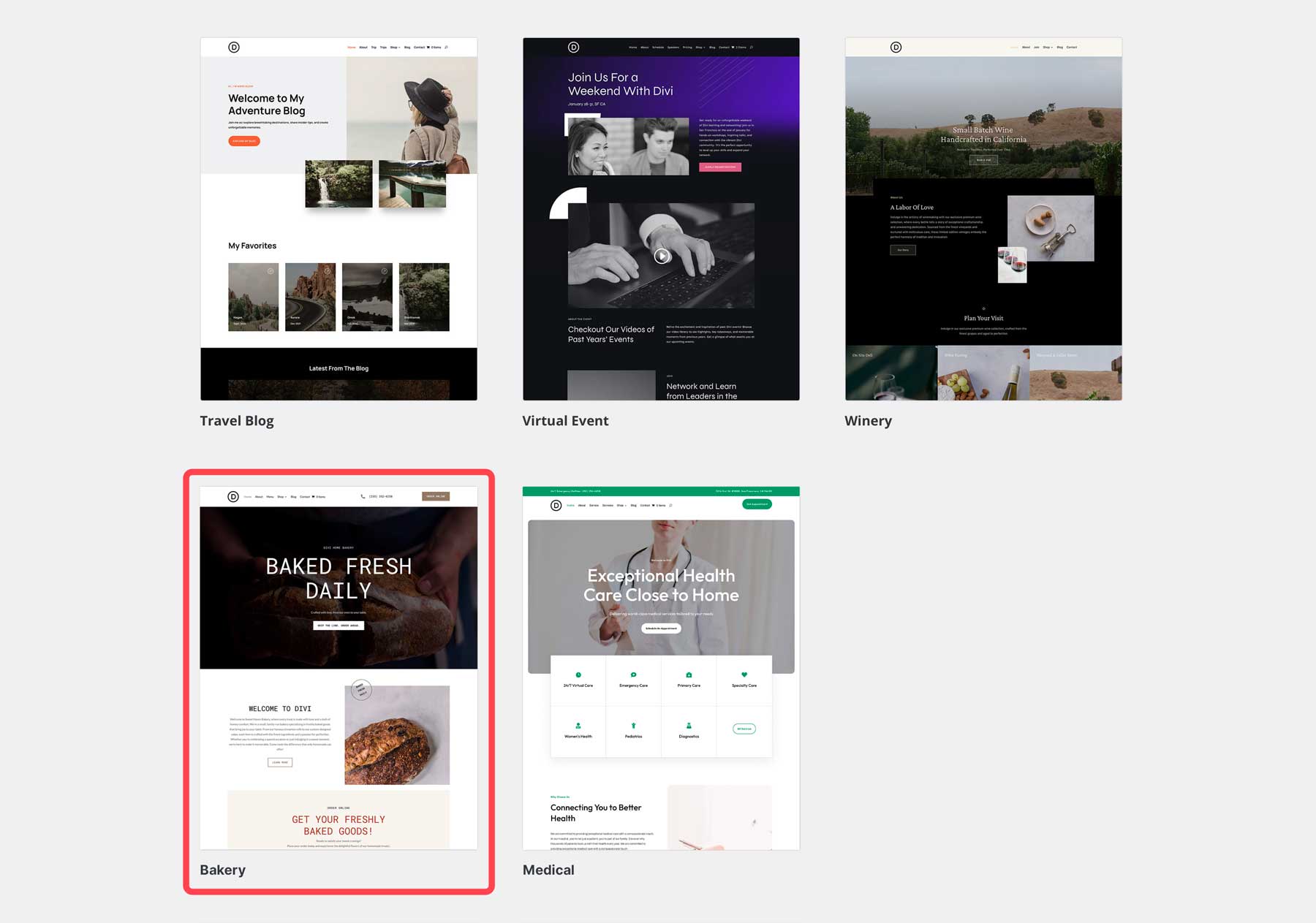Open the Shop dropdown in Bakery nav
The image size is (1316, 923).
(281, 496)
